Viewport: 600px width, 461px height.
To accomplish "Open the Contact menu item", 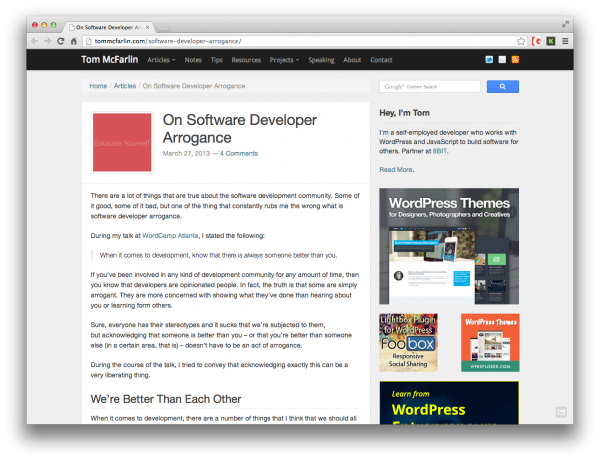I will point(381,60).
